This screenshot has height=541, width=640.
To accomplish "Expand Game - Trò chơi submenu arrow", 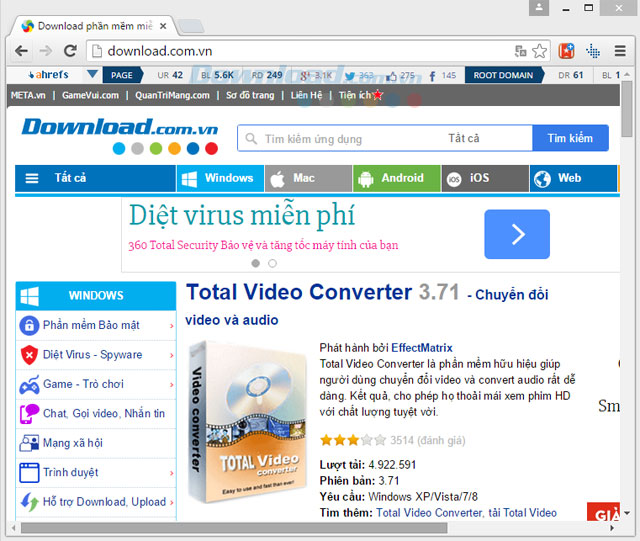I will coord(171,385).
